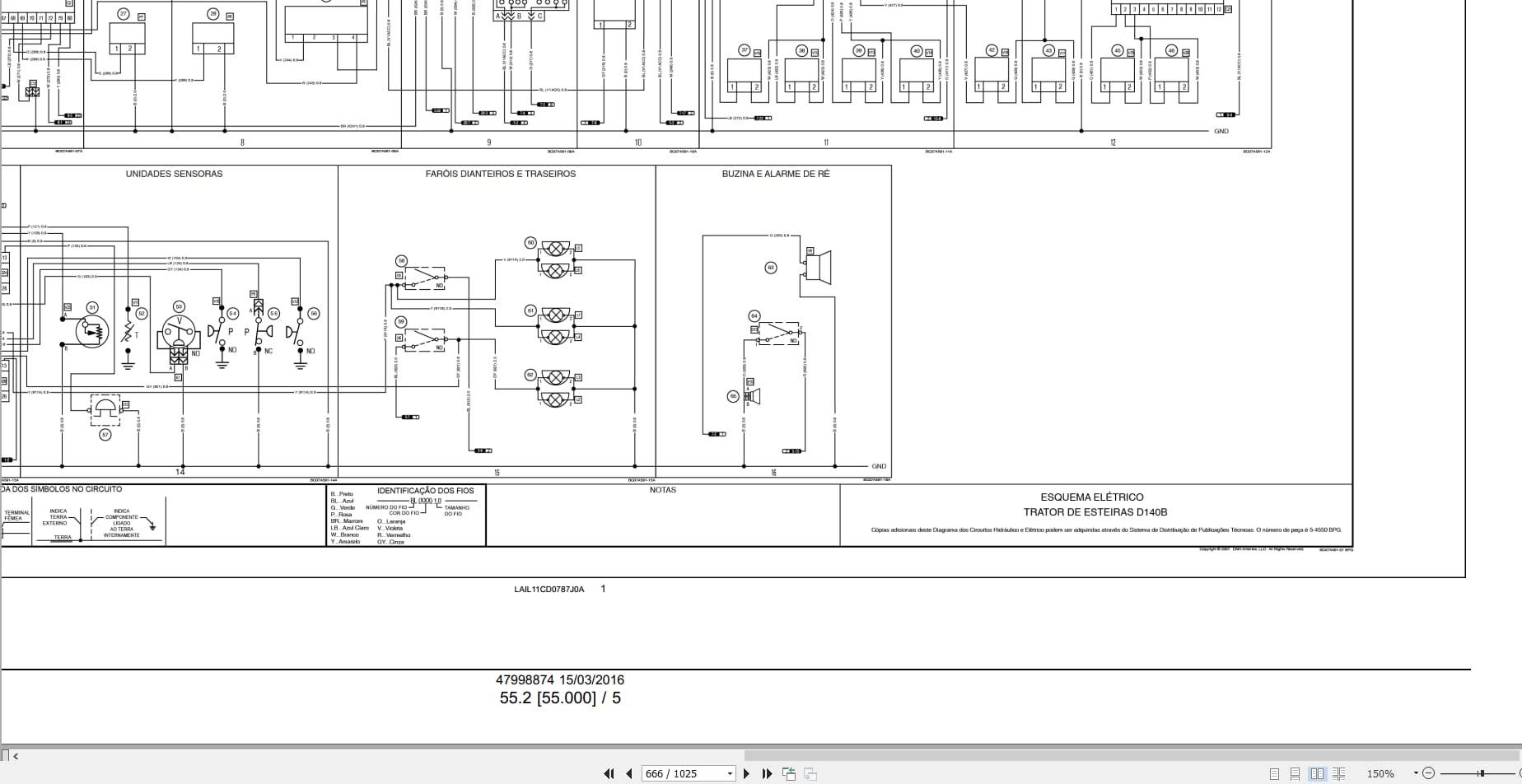Click the component 53 voltmeter symbol
The image size is (1522, 784).
tap(180, 333)
